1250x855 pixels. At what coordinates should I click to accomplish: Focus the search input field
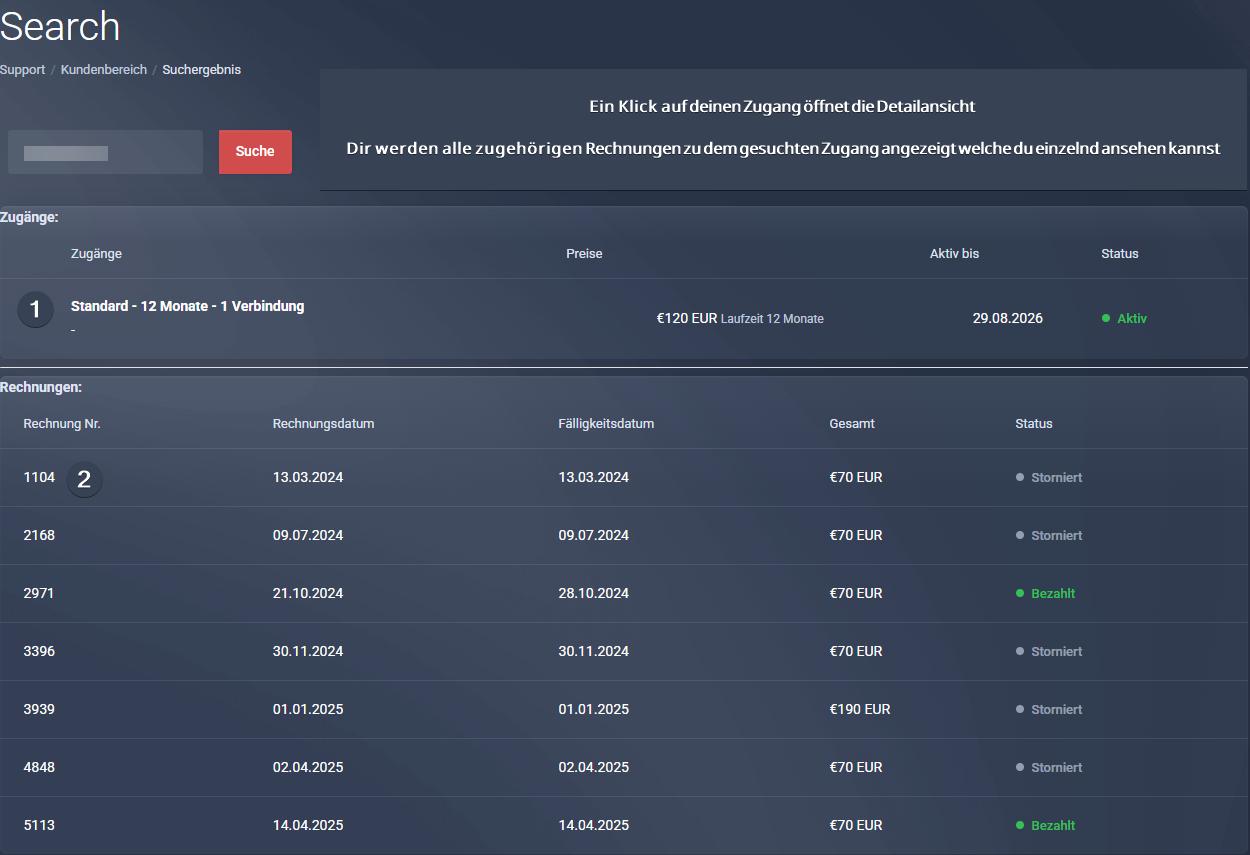105,153
